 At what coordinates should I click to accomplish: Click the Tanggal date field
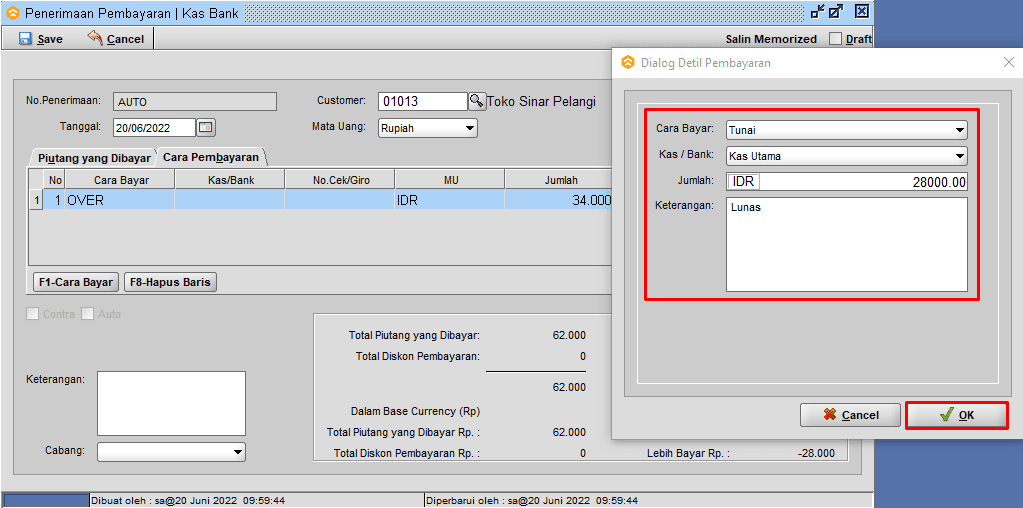pos(155,128)
